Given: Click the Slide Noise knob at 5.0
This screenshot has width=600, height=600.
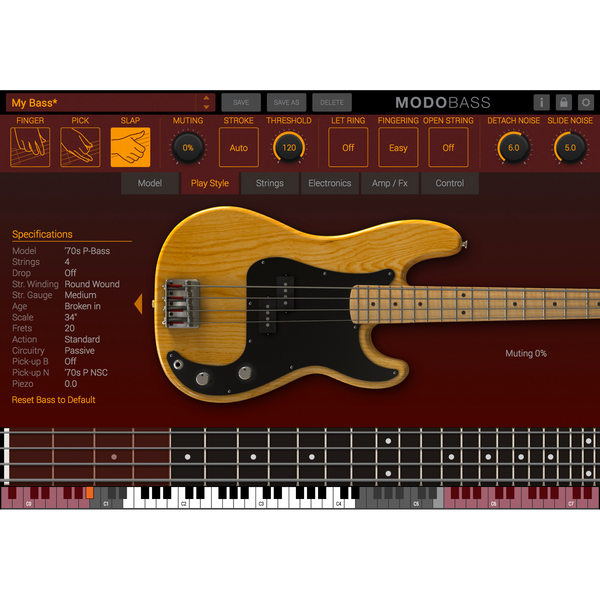Looking at the screenshot, I should click(570, 148).
